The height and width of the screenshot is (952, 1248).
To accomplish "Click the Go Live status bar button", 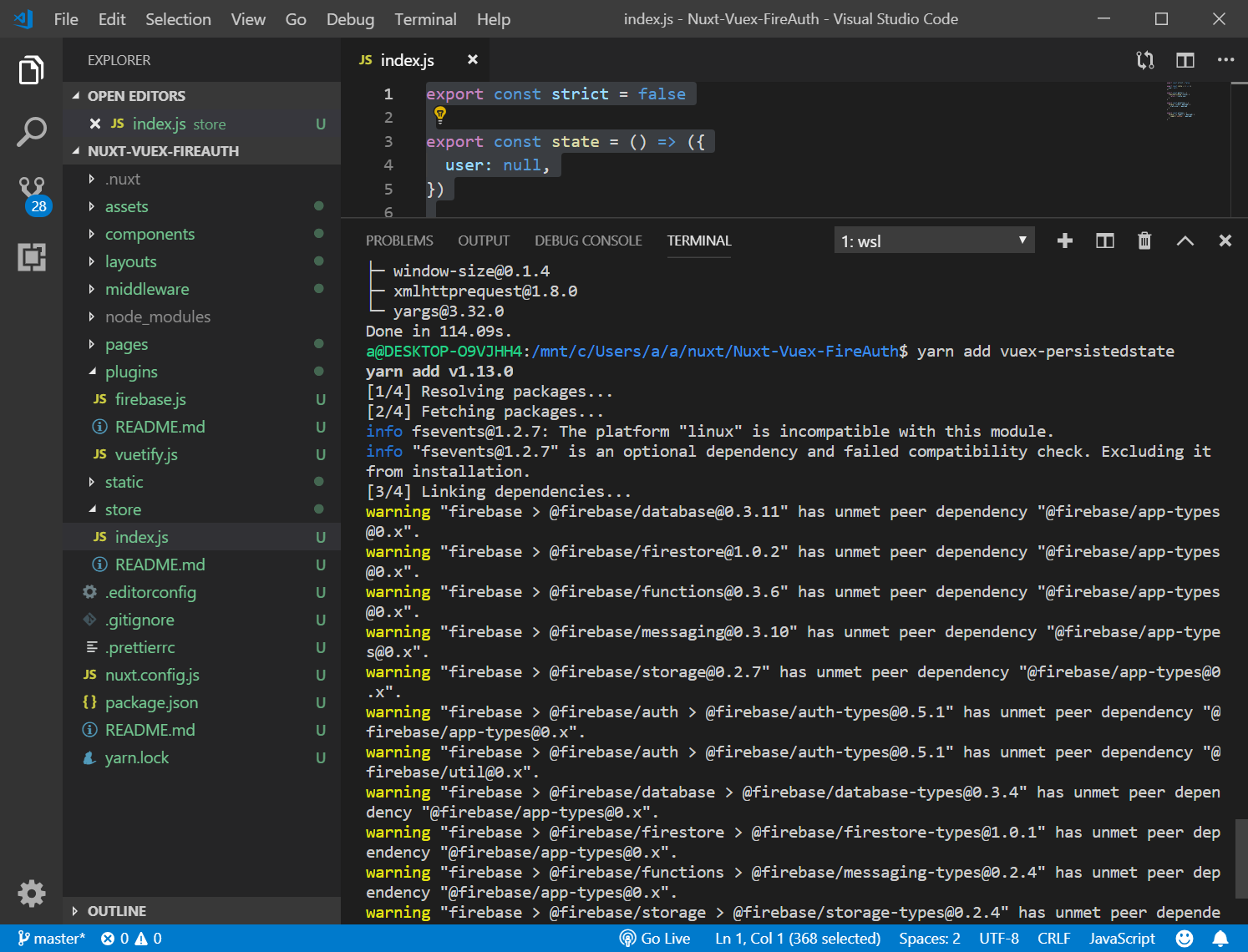I will (656, 939).
